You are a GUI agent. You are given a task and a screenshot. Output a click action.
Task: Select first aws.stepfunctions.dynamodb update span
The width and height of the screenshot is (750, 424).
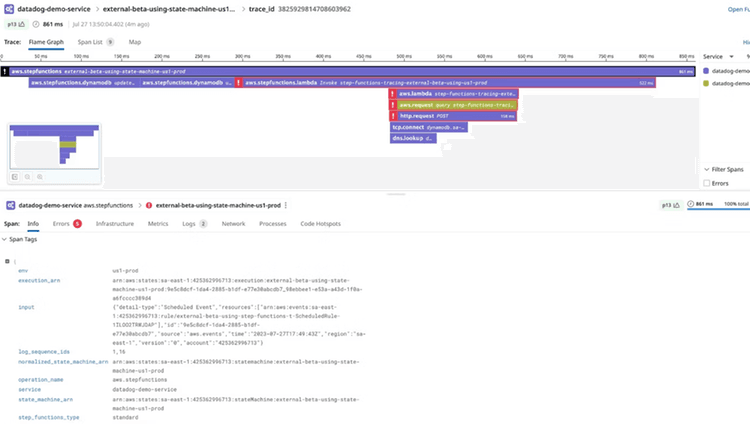pos(84,83)
